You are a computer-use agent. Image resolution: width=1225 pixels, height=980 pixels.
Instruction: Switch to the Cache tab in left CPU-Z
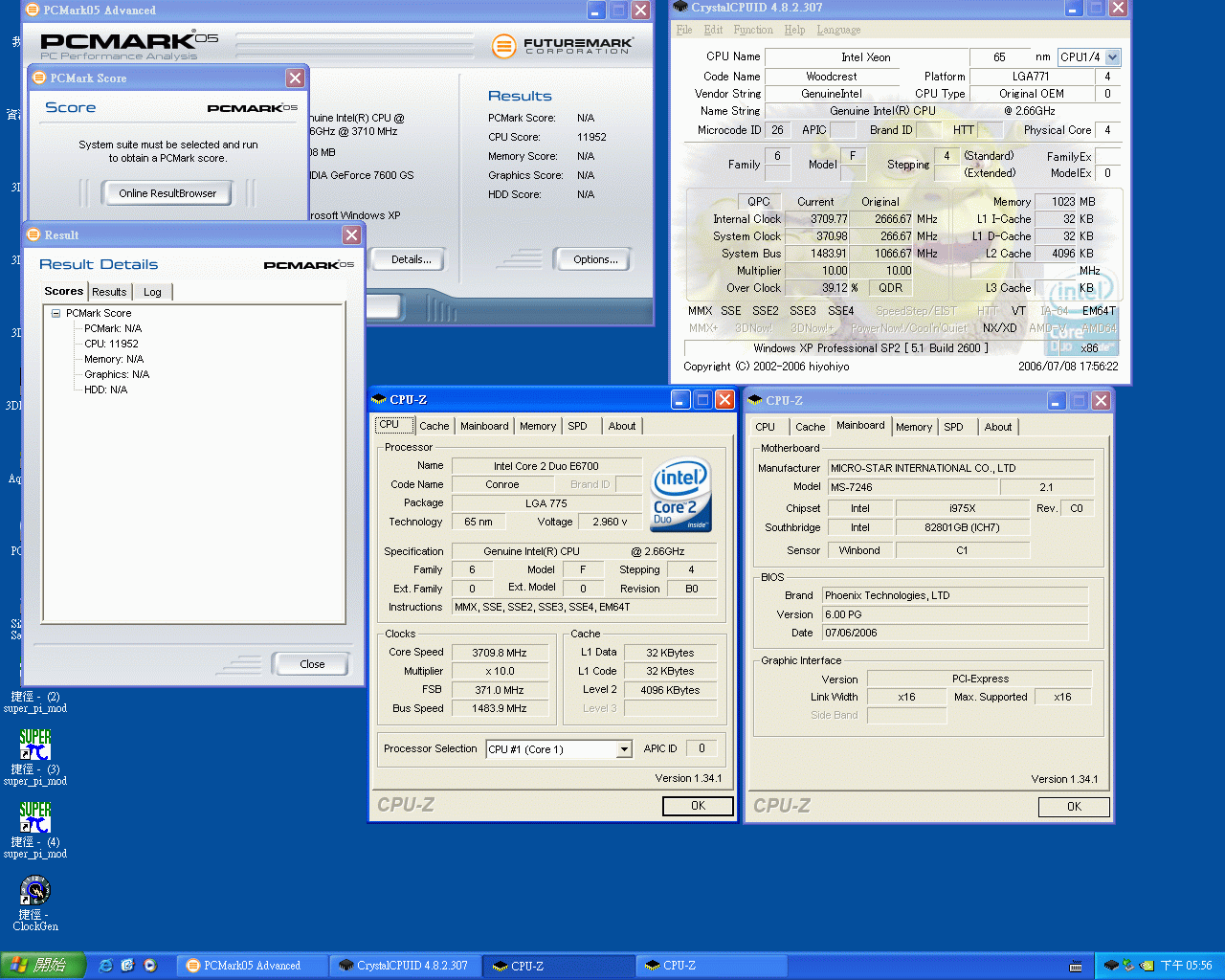[434, 426]
